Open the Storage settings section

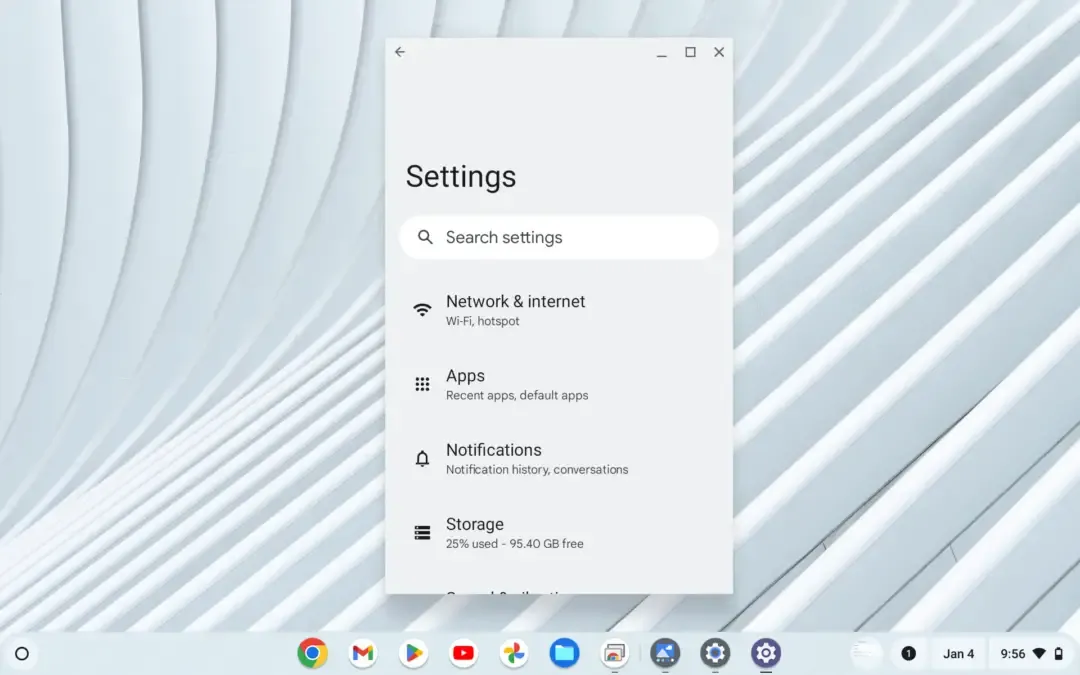click(x=559, y=533)
